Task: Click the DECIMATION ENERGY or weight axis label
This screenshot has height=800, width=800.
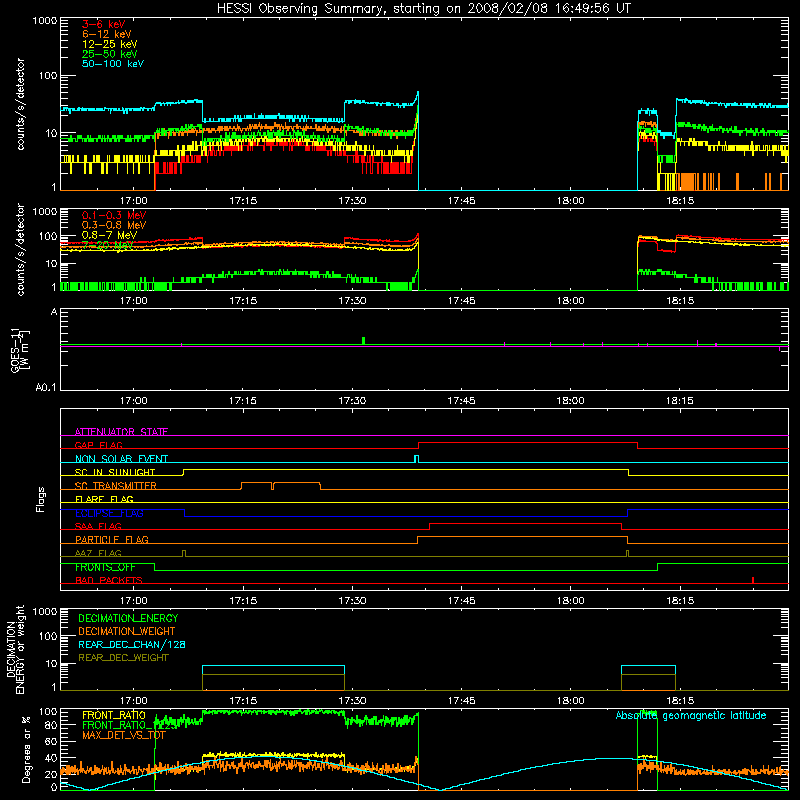Action: (x=15, y=649)
